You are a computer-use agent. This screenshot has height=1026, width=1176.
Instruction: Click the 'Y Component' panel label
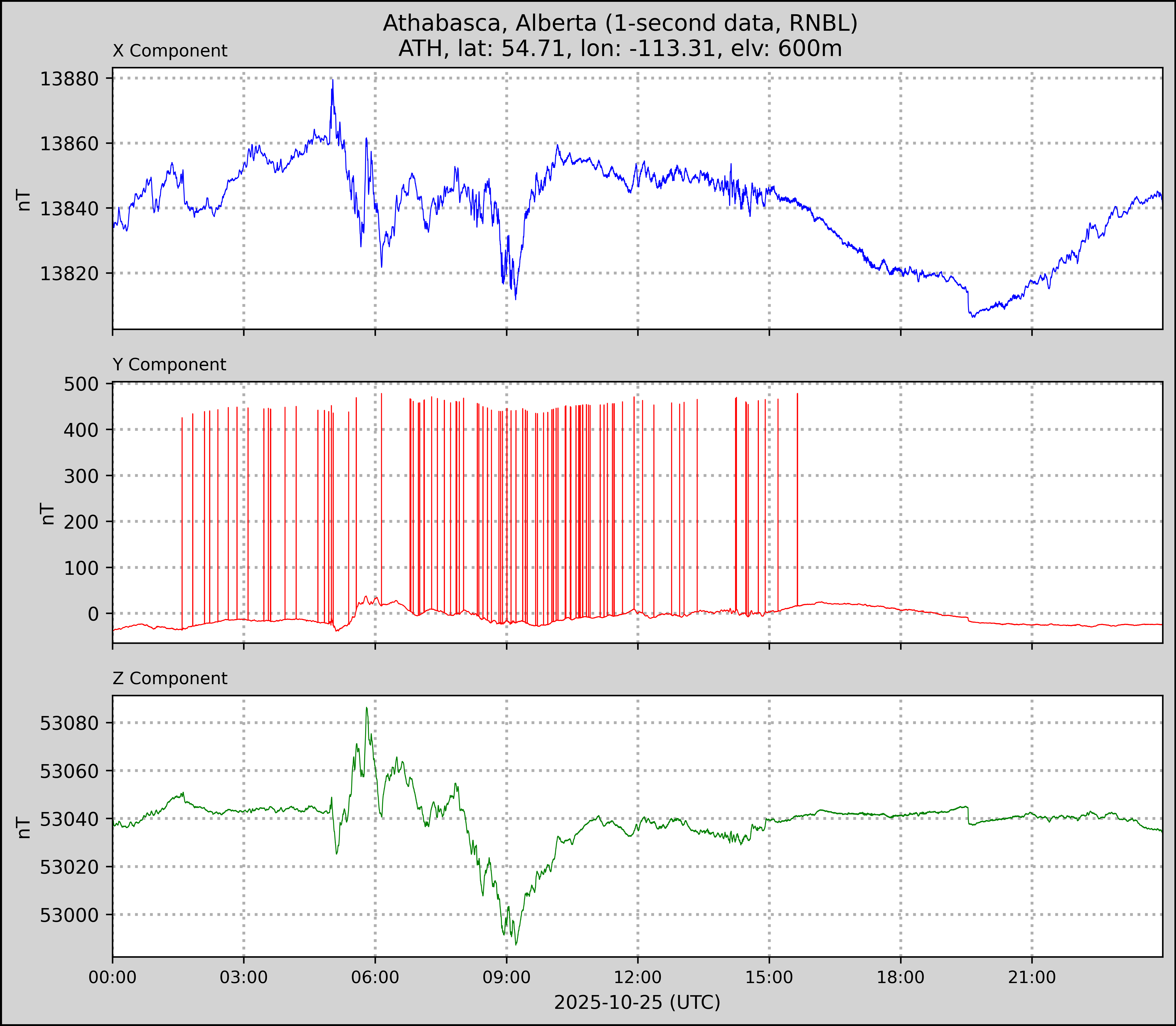click(169, 365)
